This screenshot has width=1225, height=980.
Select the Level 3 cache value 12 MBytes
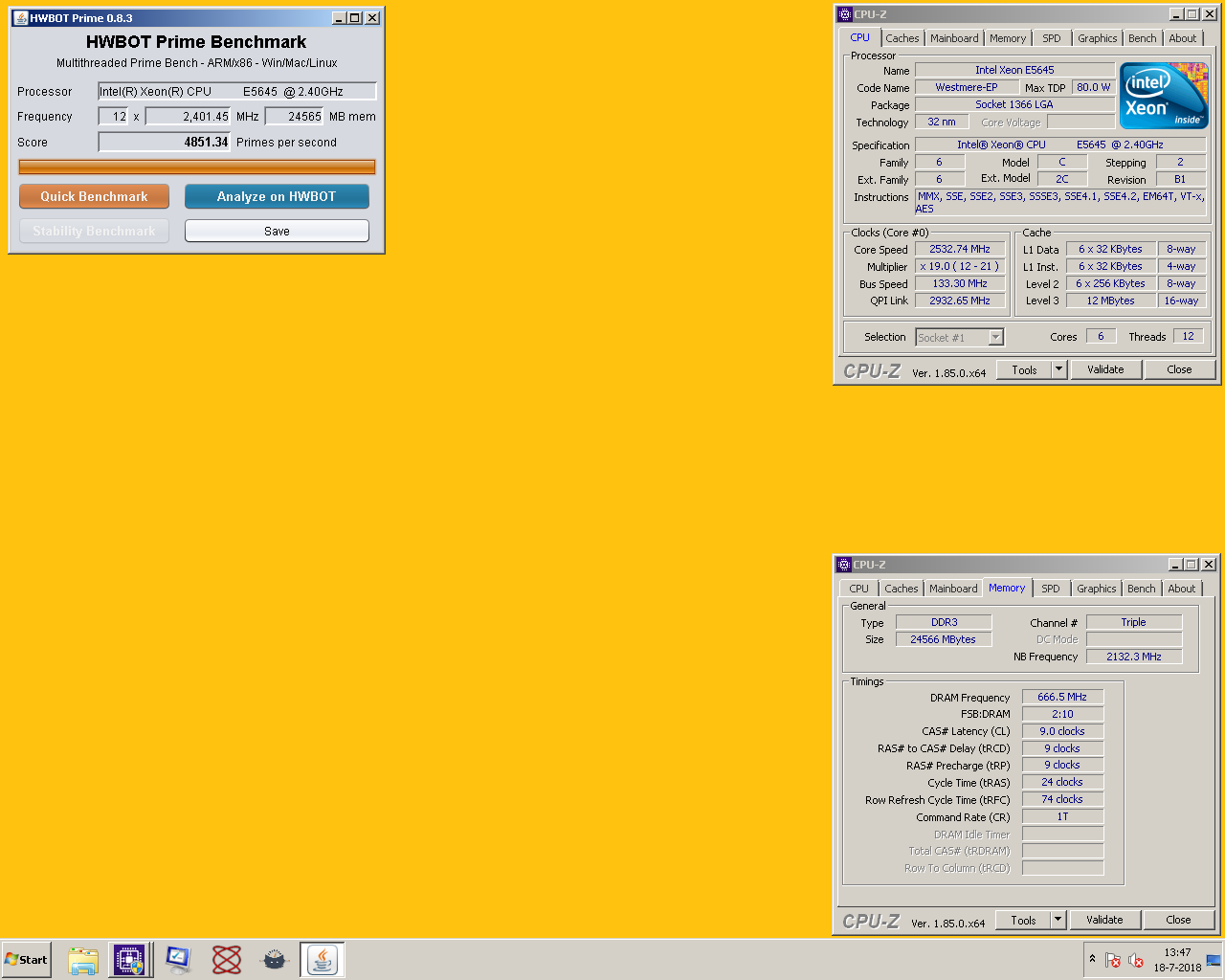(x=1110, y=301)
